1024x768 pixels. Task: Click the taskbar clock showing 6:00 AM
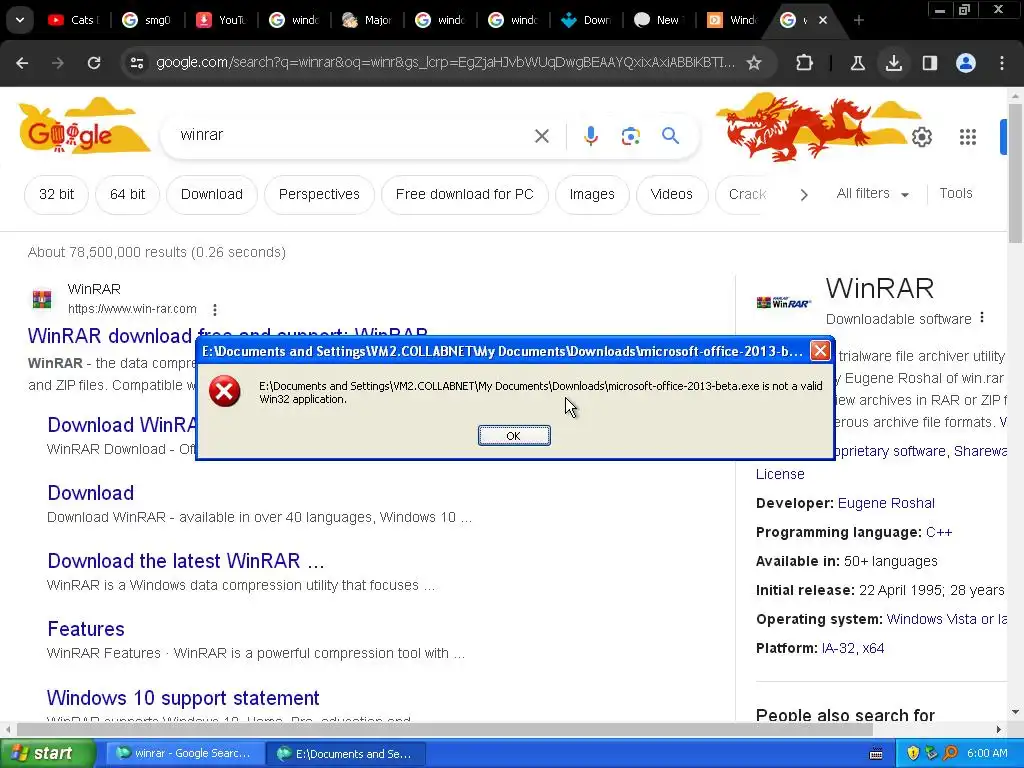987,754
